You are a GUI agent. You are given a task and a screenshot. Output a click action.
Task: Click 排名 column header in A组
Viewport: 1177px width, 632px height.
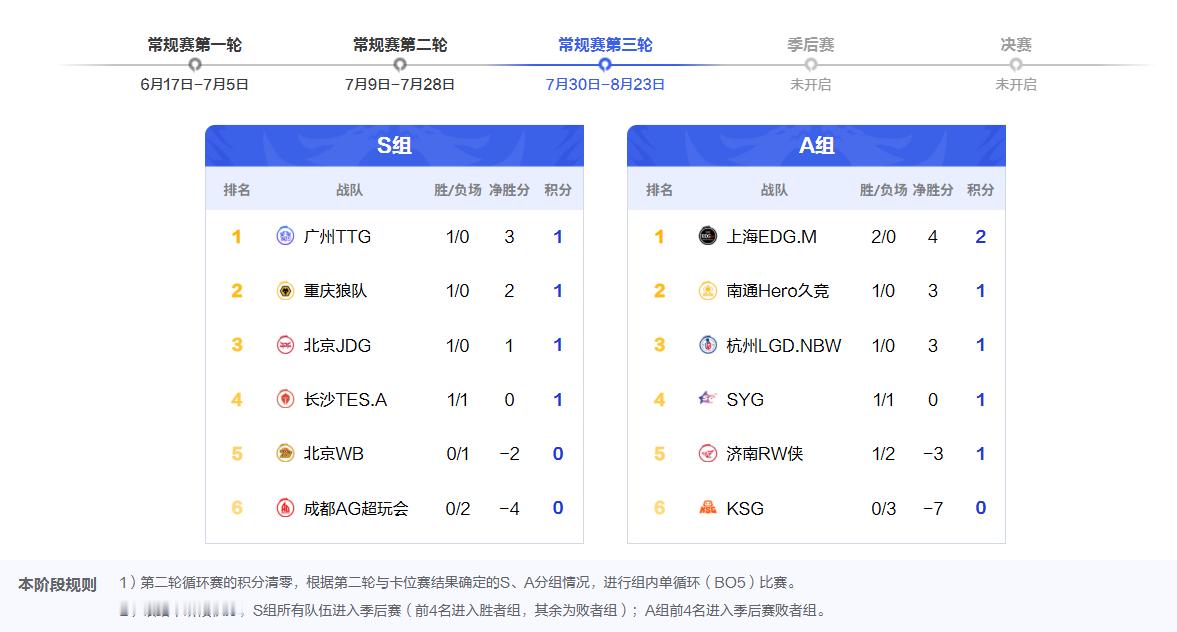pyautogui.click(x=659, y=190)
